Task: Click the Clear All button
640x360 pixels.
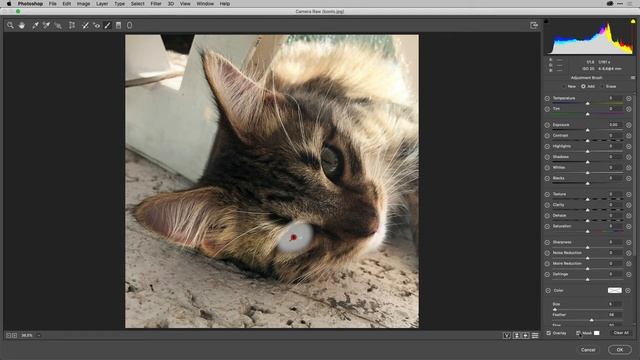Action: point(621,333)
